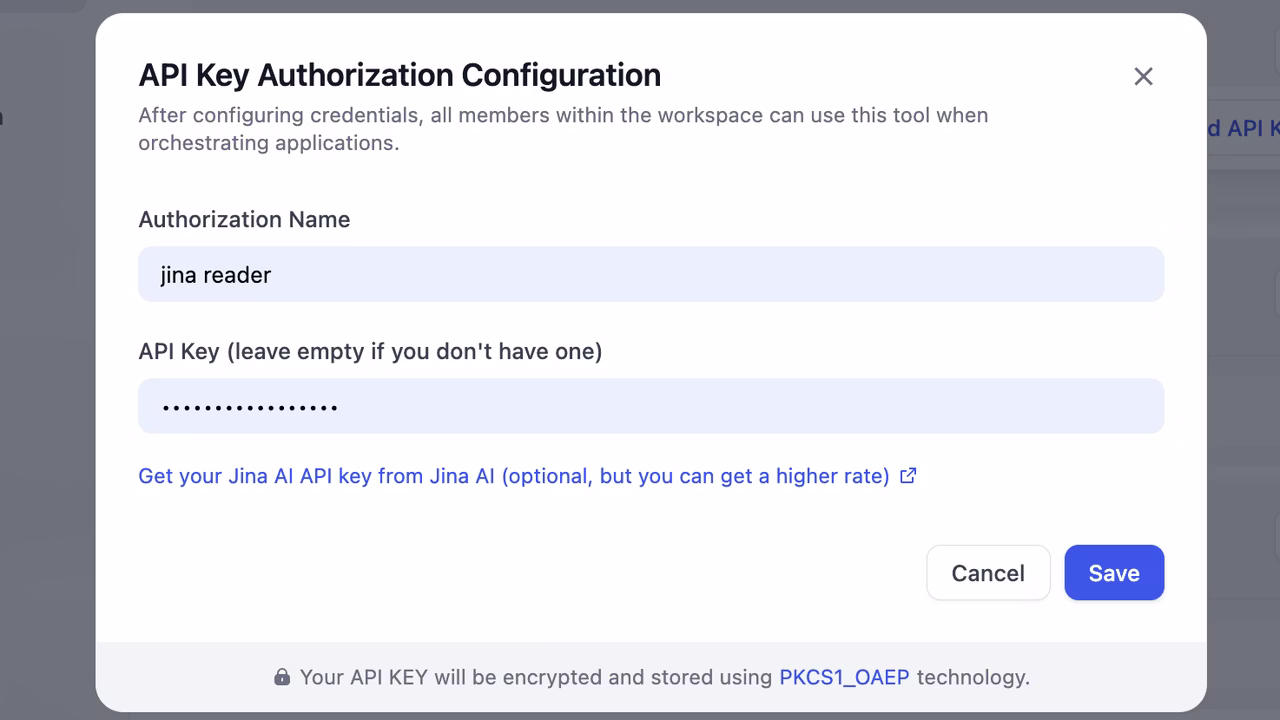Image resolution: width=1280 pixels, height=720 pixels.
Task: Click the API Key leave empty label
Action: coord(371,351)
